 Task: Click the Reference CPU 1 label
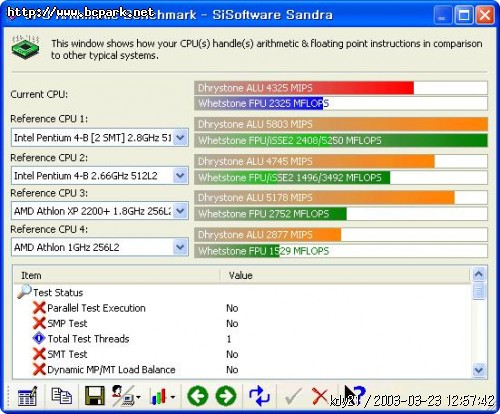49,119
